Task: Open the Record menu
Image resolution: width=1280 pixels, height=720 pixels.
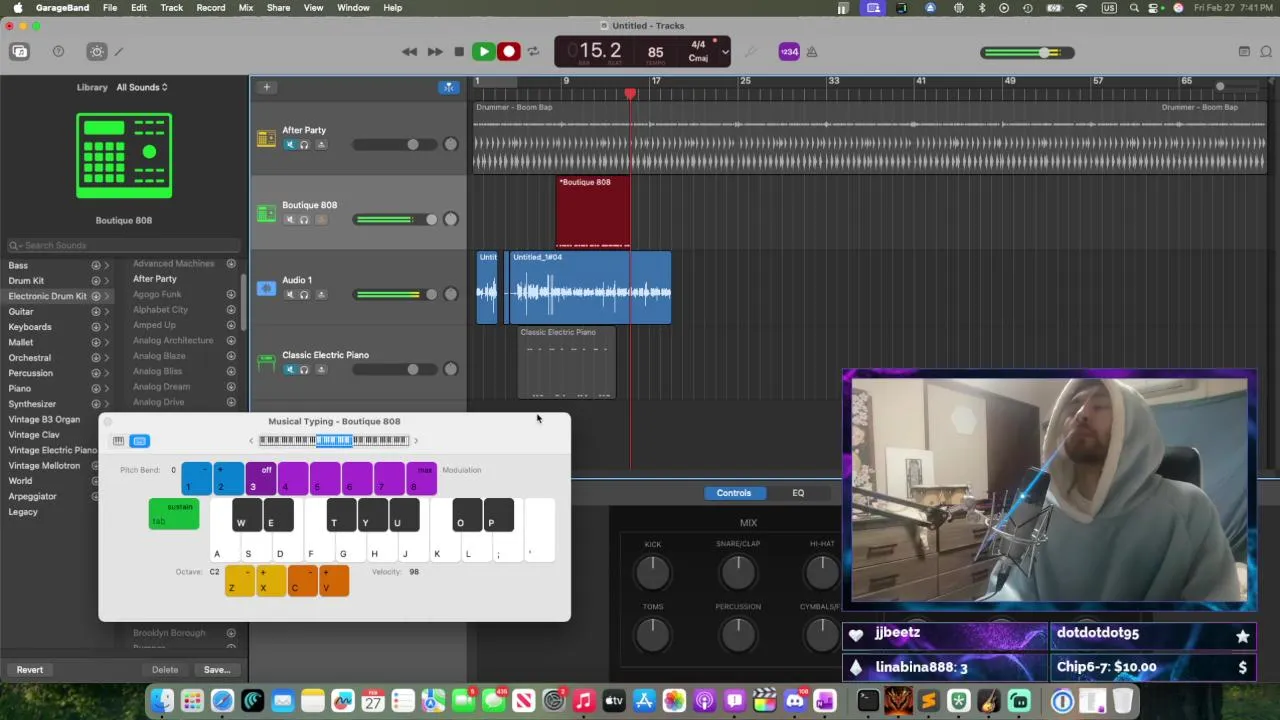Action: click(x=211, y=8)
